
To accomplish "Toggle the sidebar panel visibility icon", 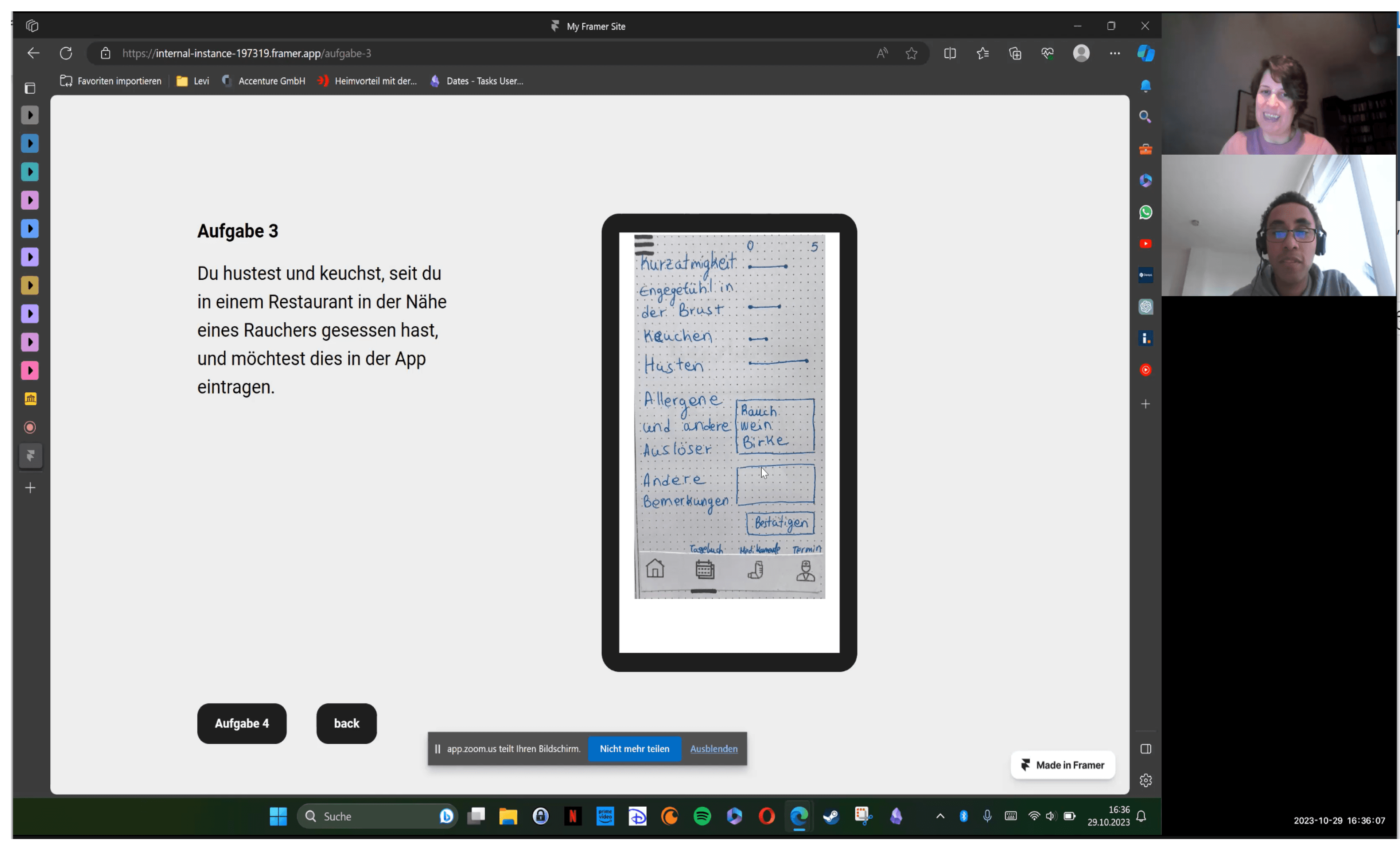I will 1146,749.
